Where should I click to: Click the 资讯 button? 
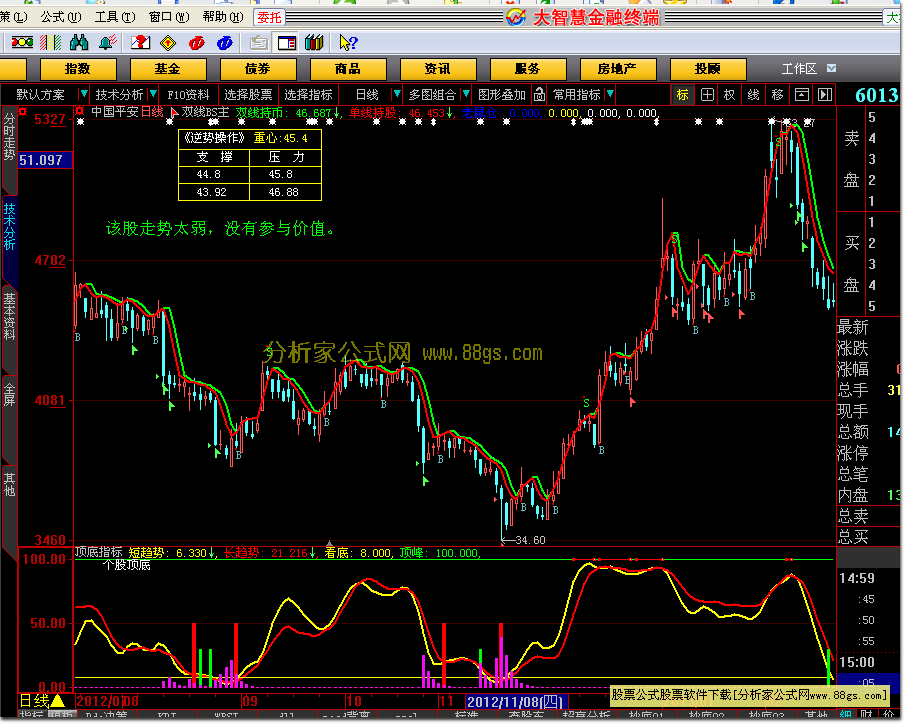[x=437, y=69]
